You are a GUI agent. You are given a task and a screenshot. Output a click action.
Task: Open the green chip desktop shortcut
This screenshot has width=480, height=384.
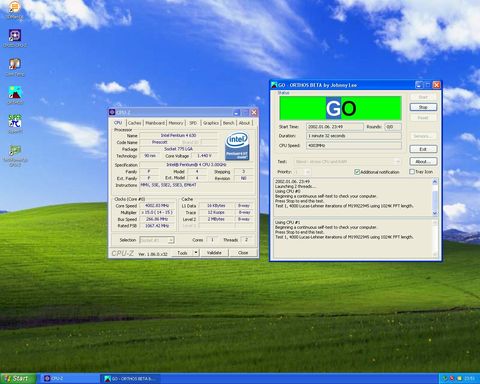15,151
